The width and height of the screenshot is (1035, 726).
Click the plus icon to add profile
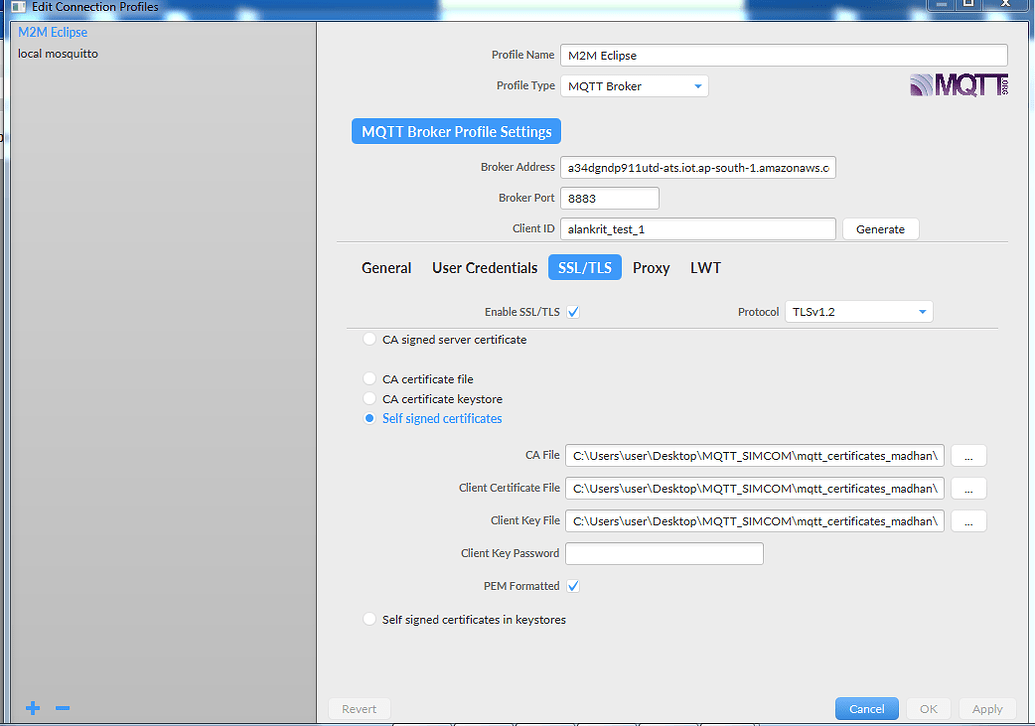pos(33,708)
